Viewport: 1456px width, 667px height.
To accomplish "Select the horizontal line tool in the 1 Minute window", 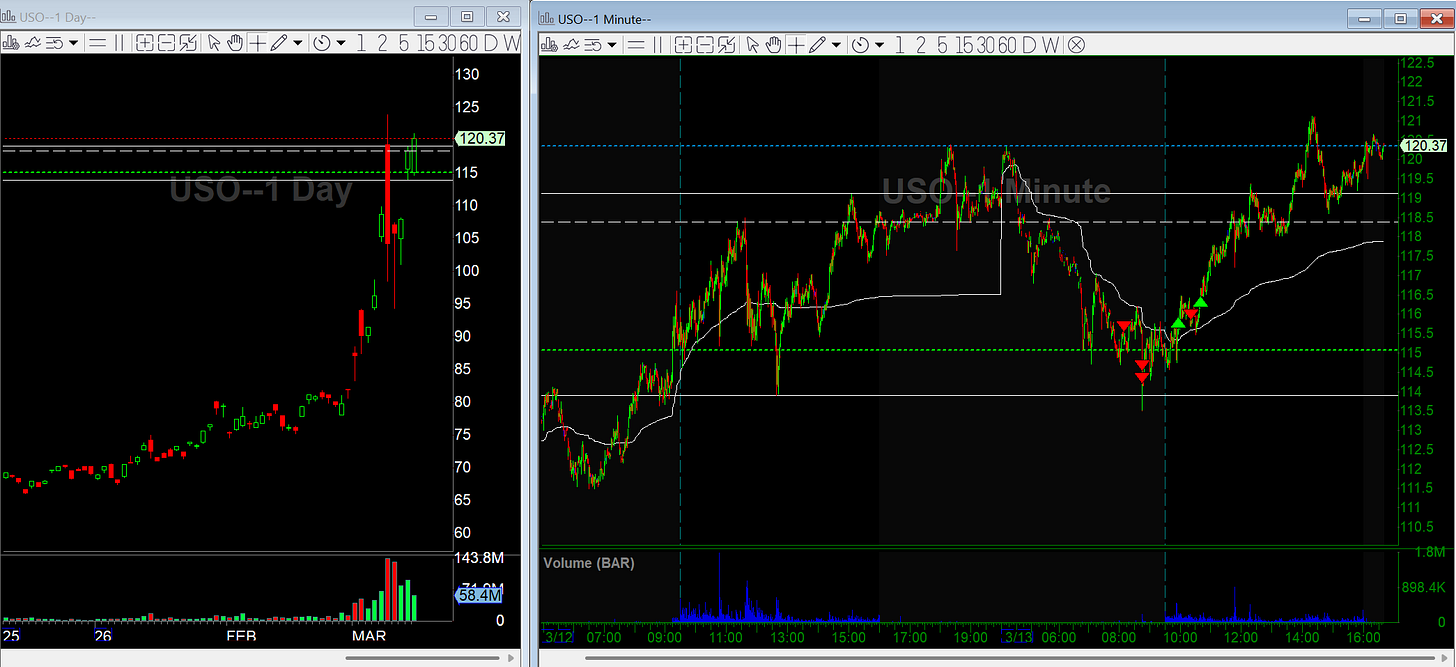I will [636, 43].
